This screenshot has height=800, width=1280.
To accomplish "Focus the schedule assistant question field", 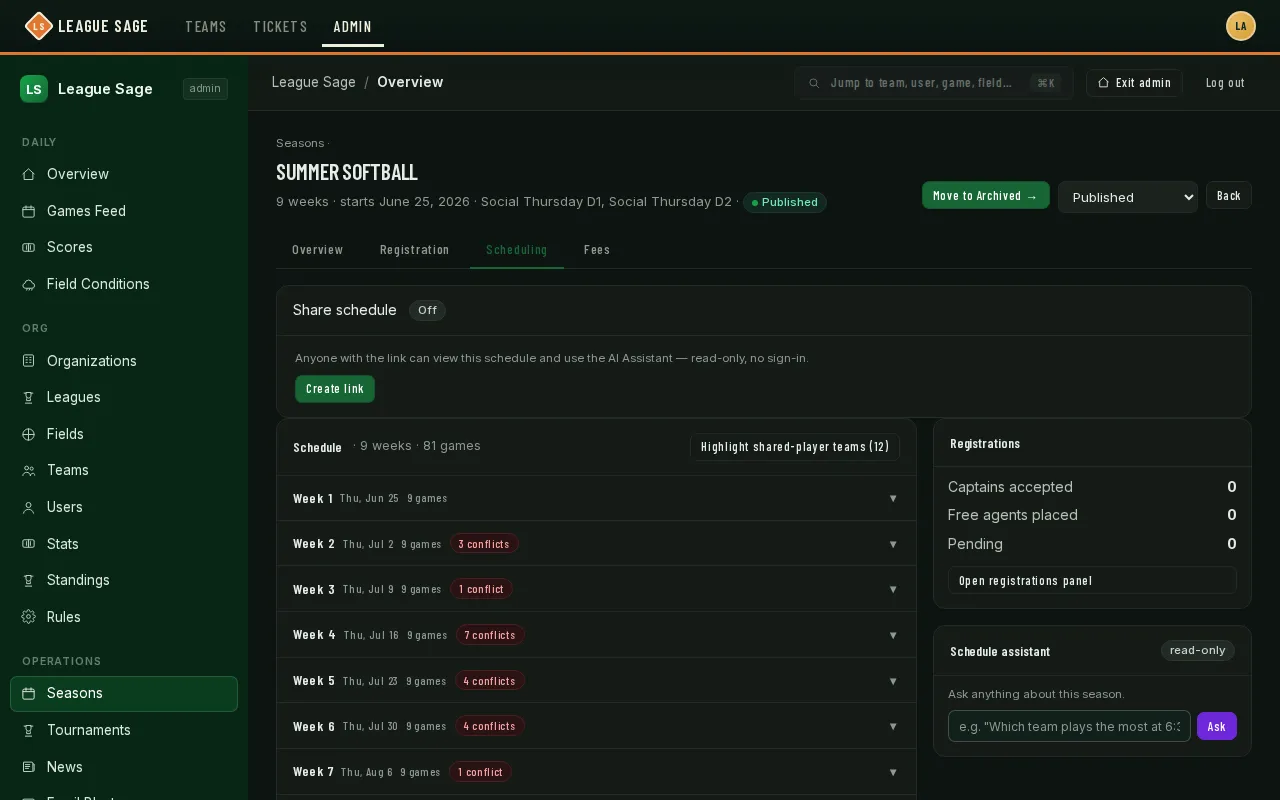I will click(1069, 726).
